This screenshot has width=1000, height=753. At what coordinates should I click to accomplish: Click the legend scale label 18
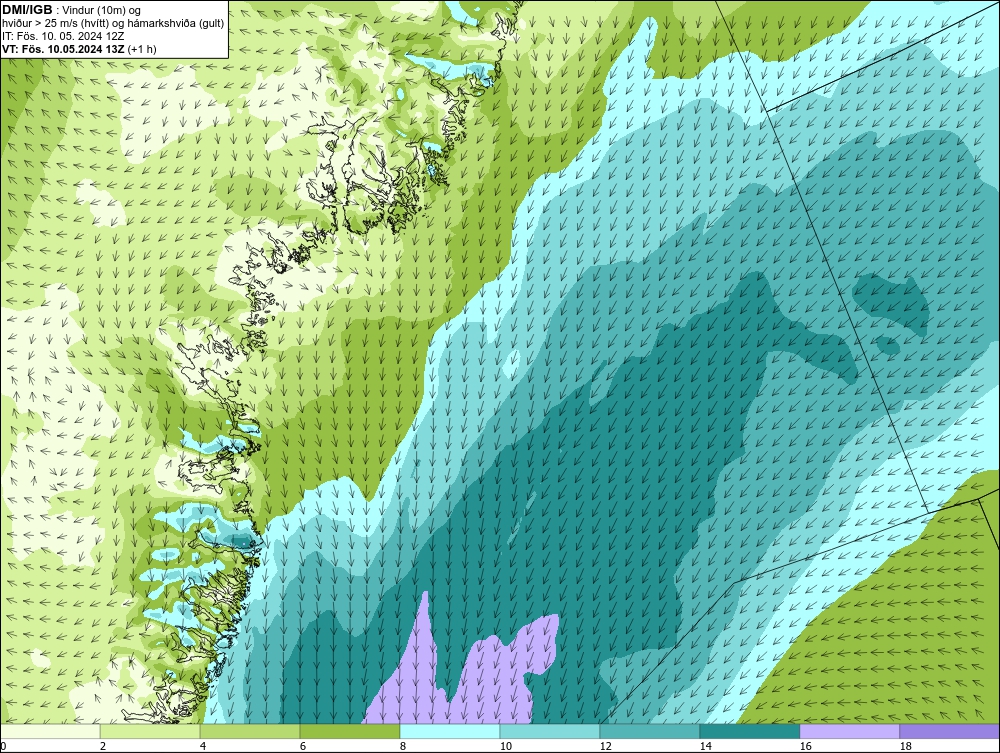coord(905,746)
